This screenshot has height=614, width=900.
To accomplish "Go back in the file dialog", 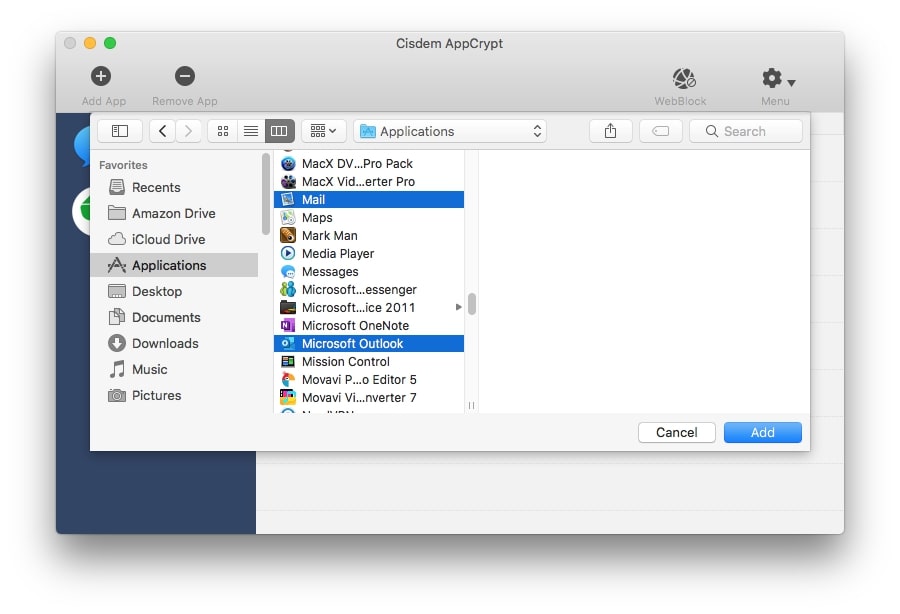I will 162,131.
